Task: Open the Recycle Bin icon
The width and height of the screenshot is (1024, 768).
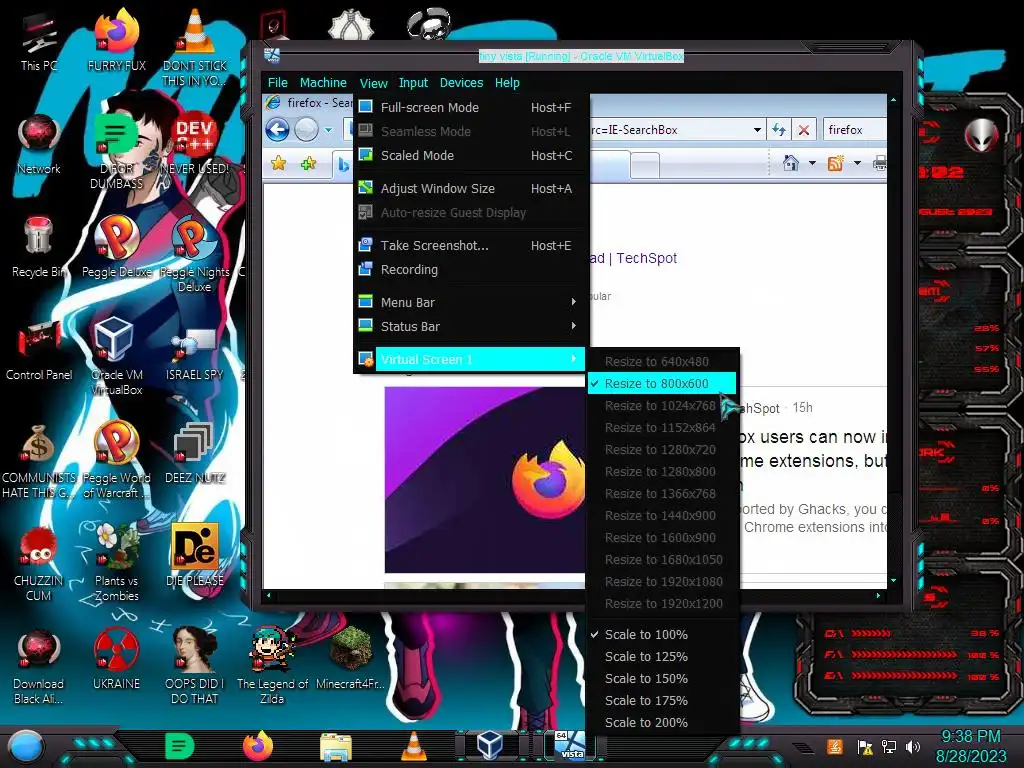Action: coord(39,247)
